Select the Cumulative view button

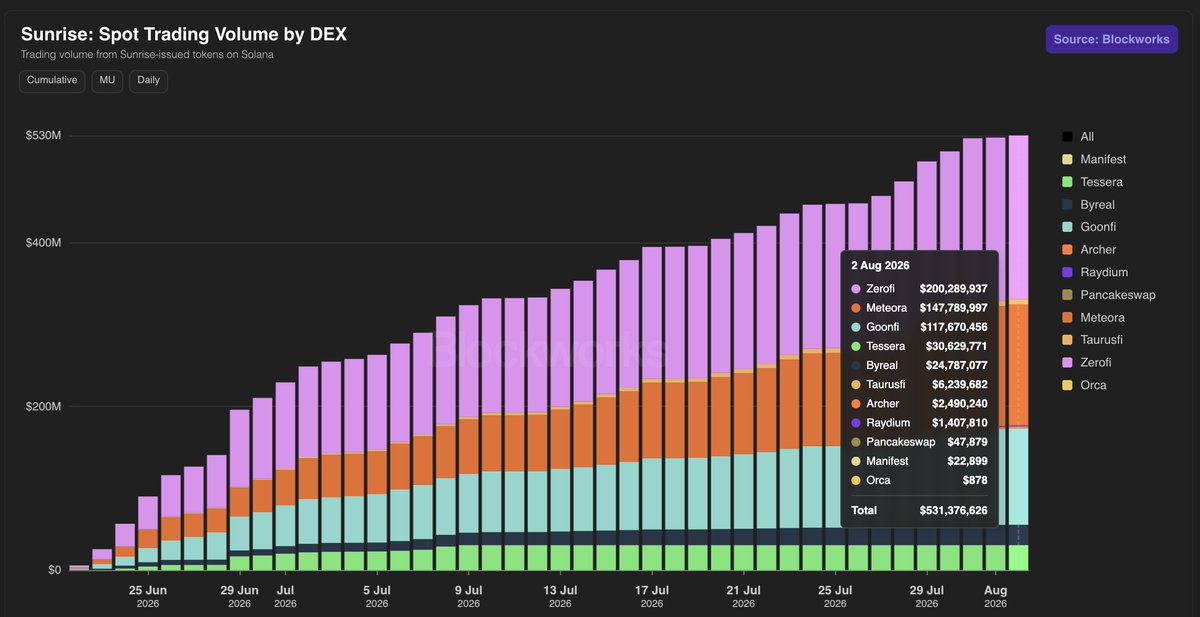[52, 81]
